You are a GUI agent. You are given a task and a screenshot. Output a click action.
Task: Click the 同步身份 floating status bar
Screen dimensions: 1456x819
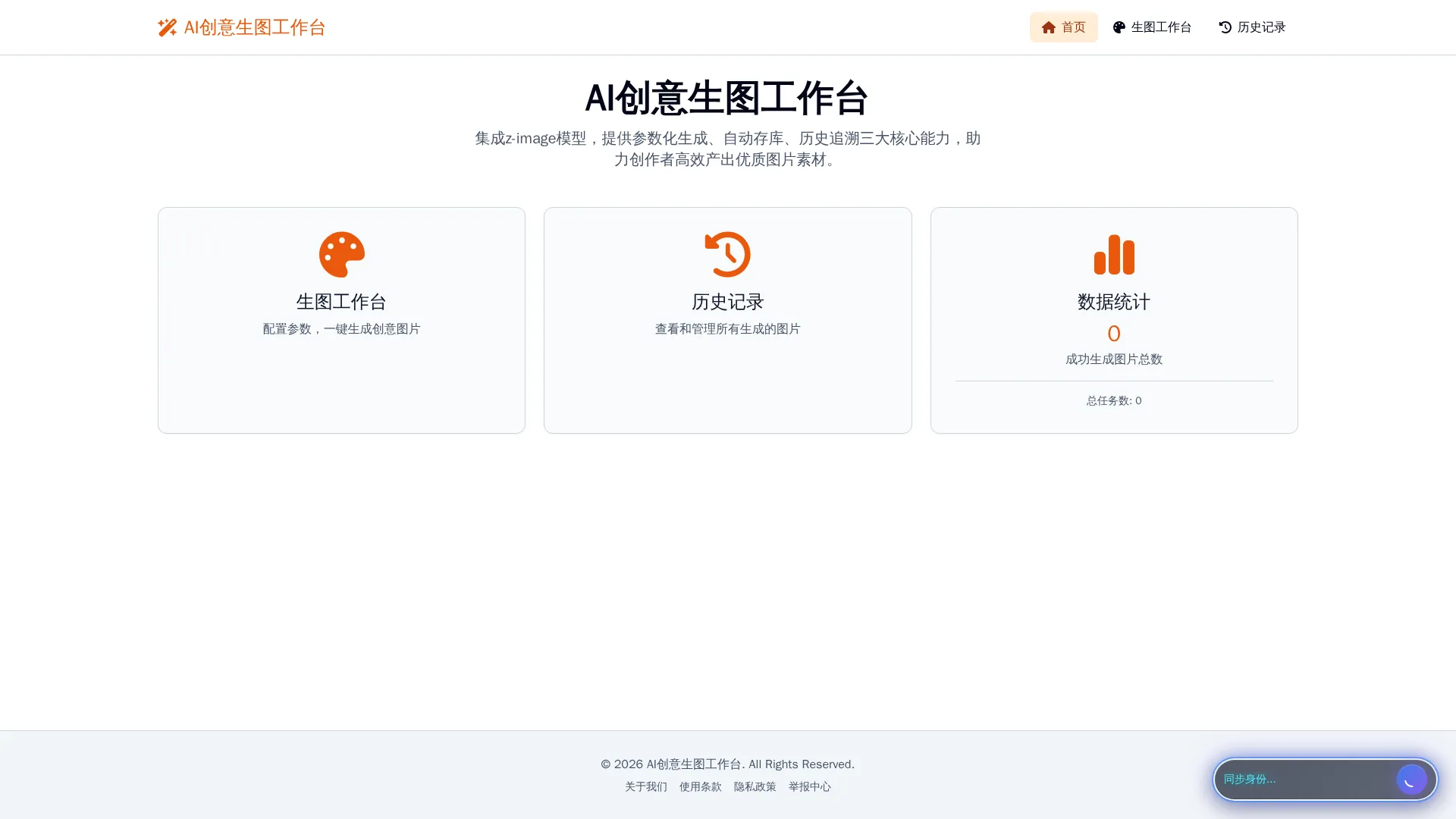(1304, 780)
